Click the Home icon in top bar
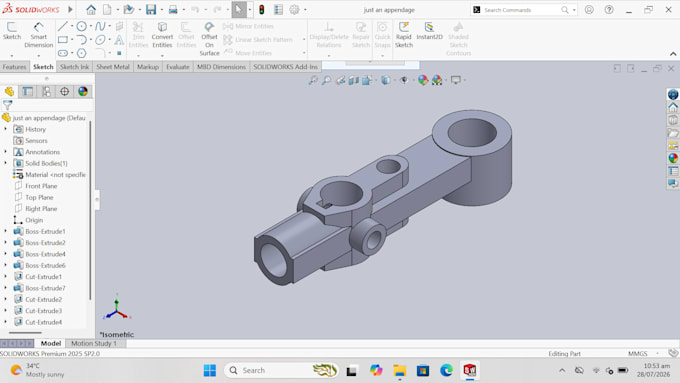 [91, 10]
